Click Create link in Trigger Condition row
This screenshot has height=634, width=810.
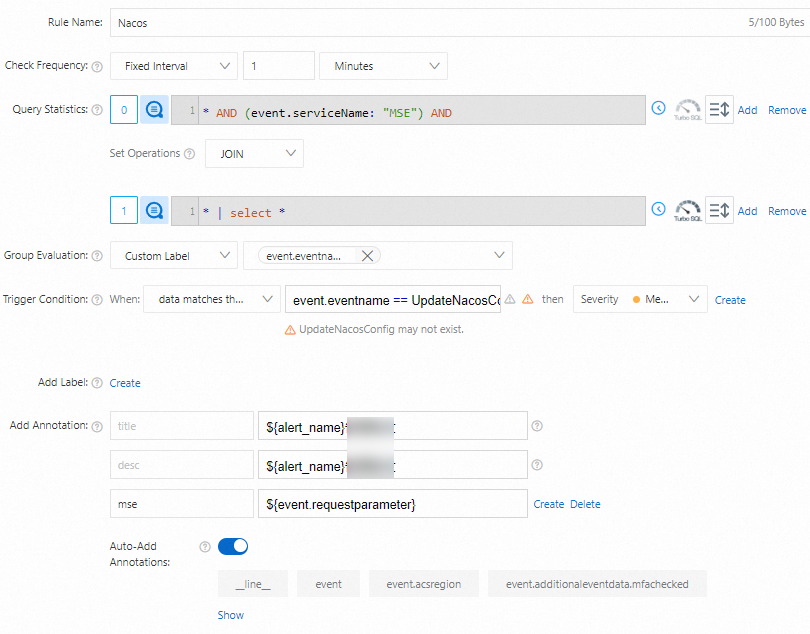coord(730,300)
